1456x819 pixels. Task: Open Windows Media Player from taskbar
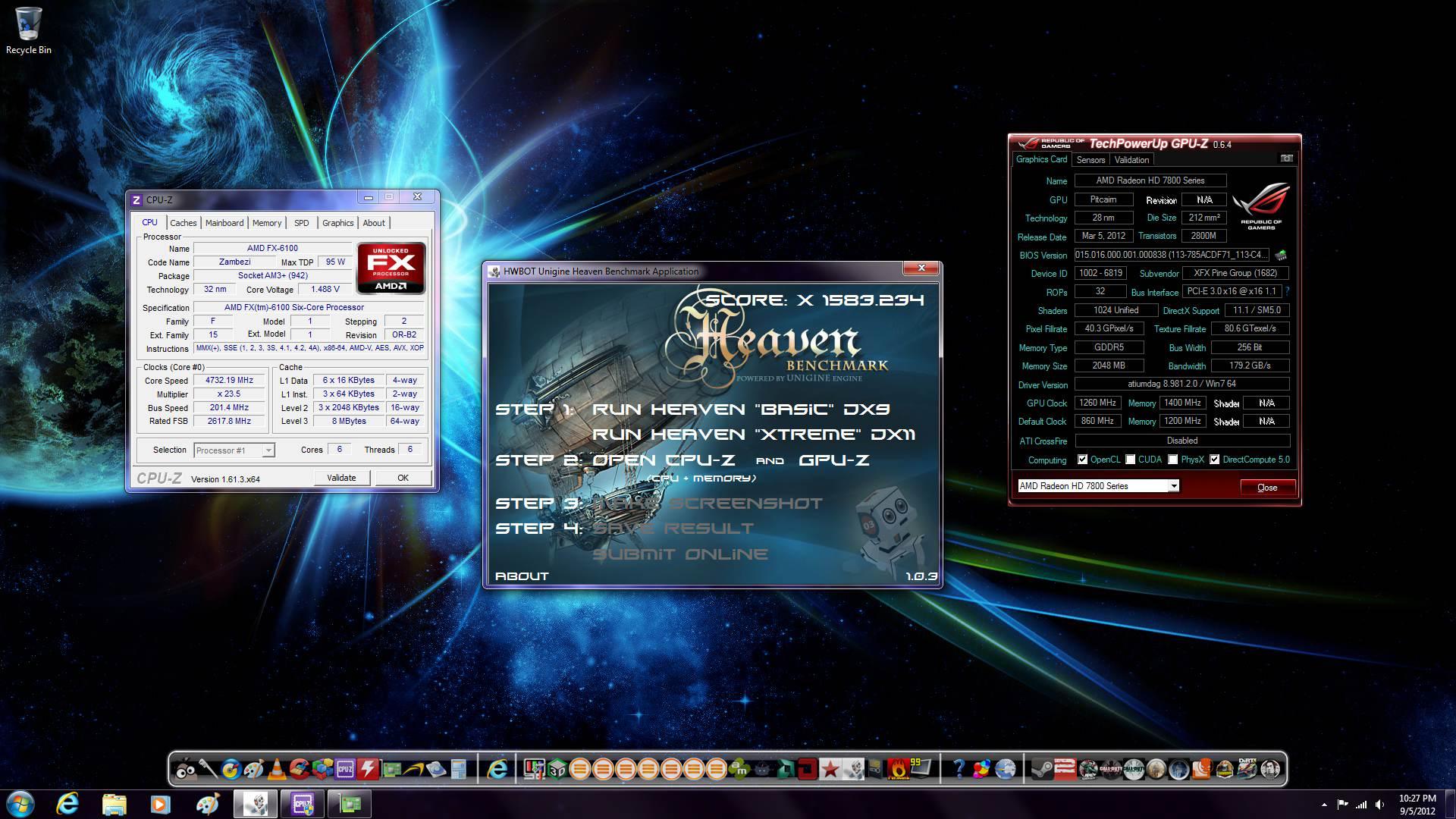coord(160,804)
